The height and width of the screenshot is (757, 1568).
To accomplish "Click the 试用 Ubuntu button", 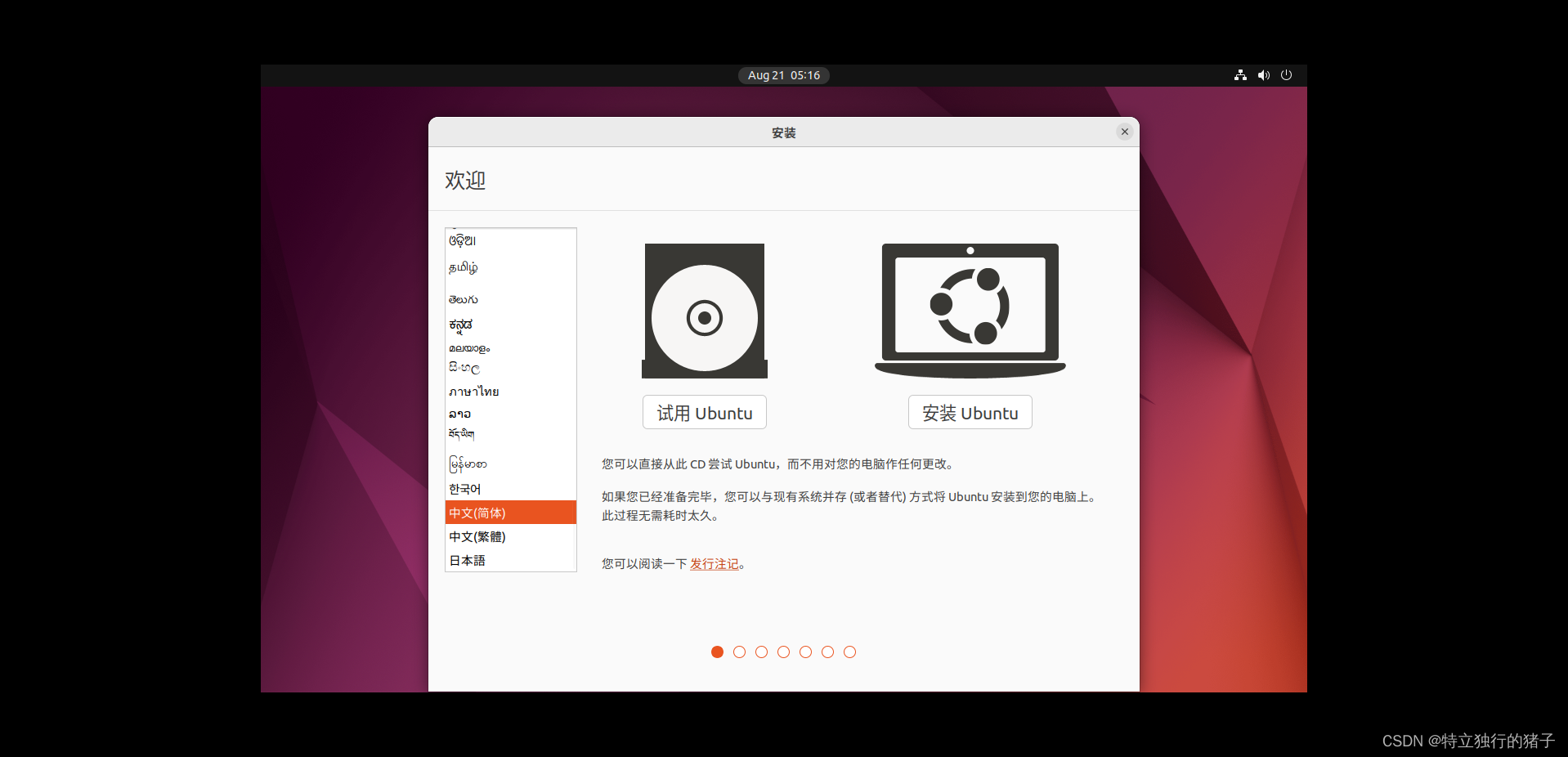I will [705, 413].
